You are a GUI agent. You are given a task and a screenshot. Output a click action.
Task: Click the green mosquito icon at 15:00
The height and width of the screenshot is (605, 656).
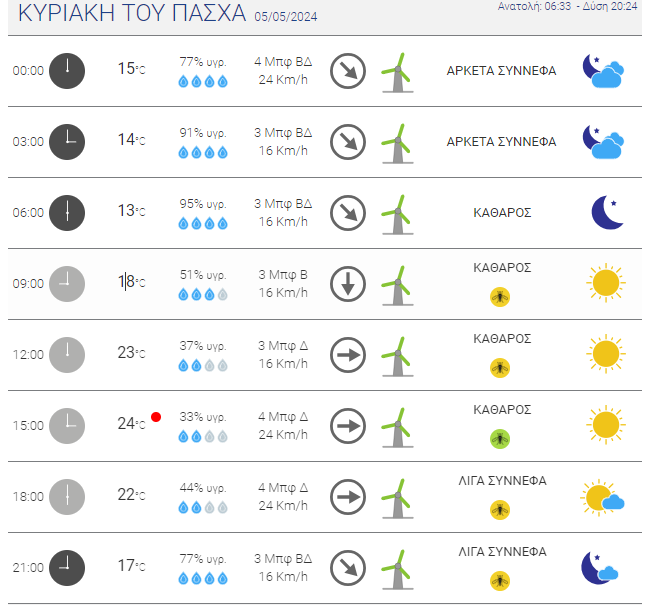point(500,439)
